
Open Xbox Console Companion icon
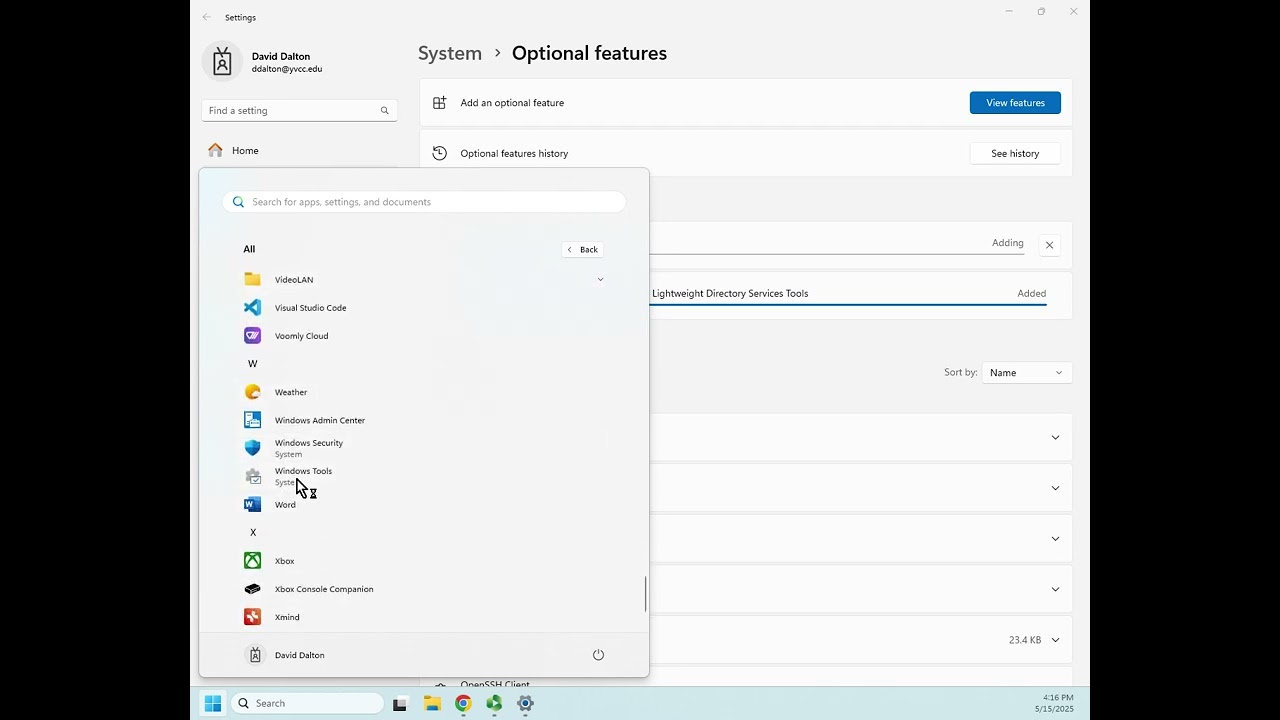tap(253, 589)
